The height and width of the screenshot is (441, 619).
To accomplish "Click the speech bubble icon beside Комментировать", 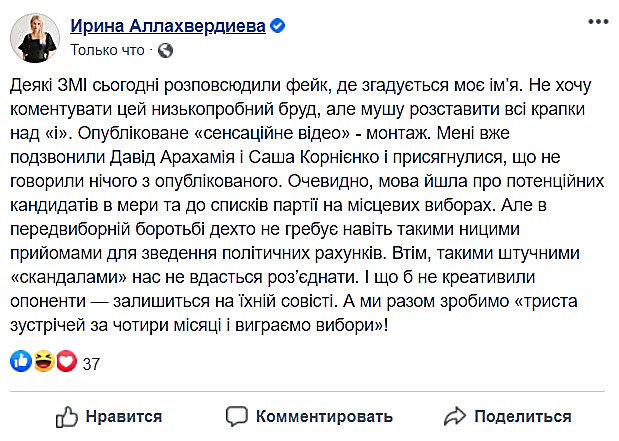I will click(237, 415).
